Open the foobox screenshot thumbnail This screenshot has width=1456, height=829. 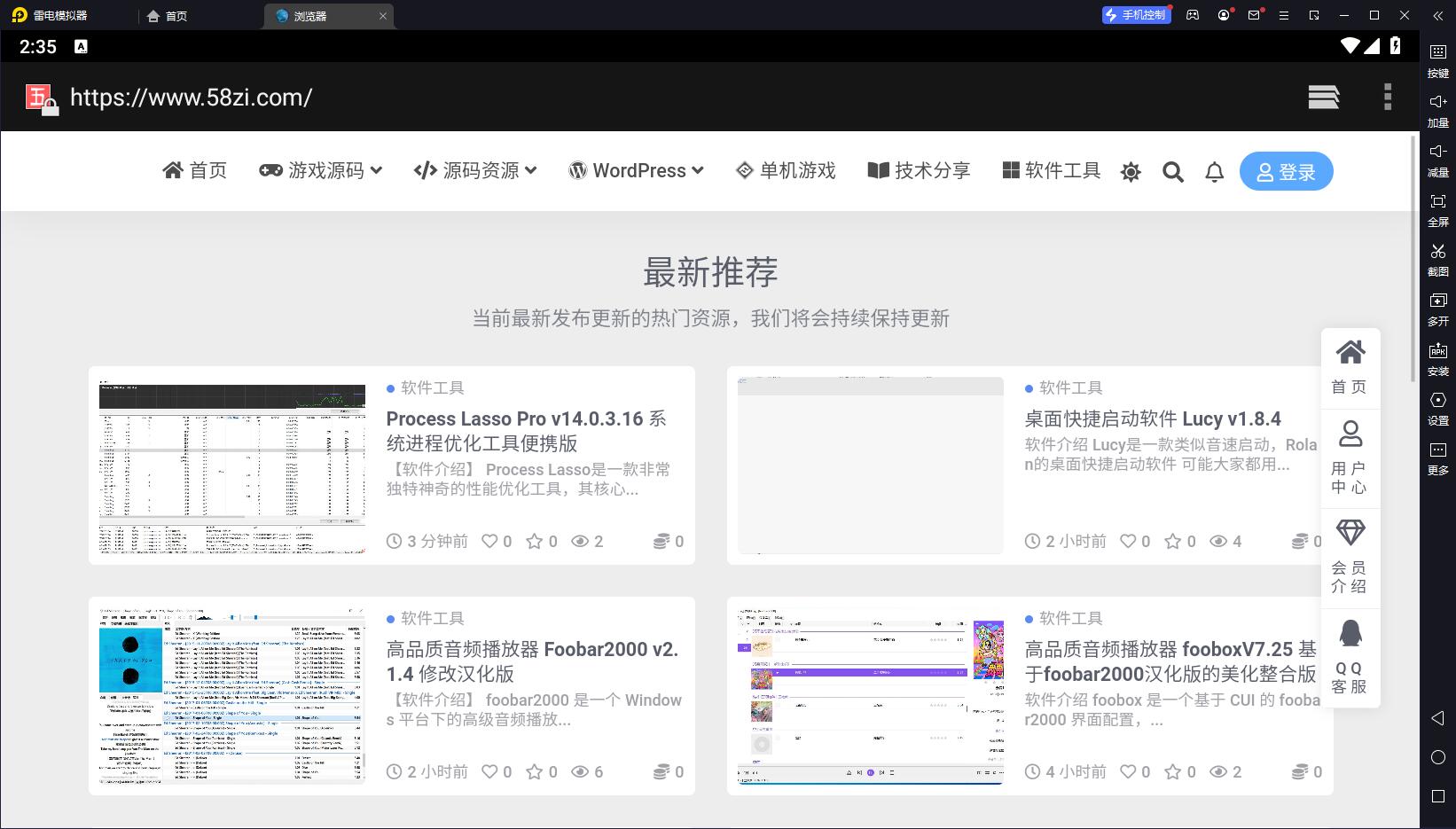(871, 696)
